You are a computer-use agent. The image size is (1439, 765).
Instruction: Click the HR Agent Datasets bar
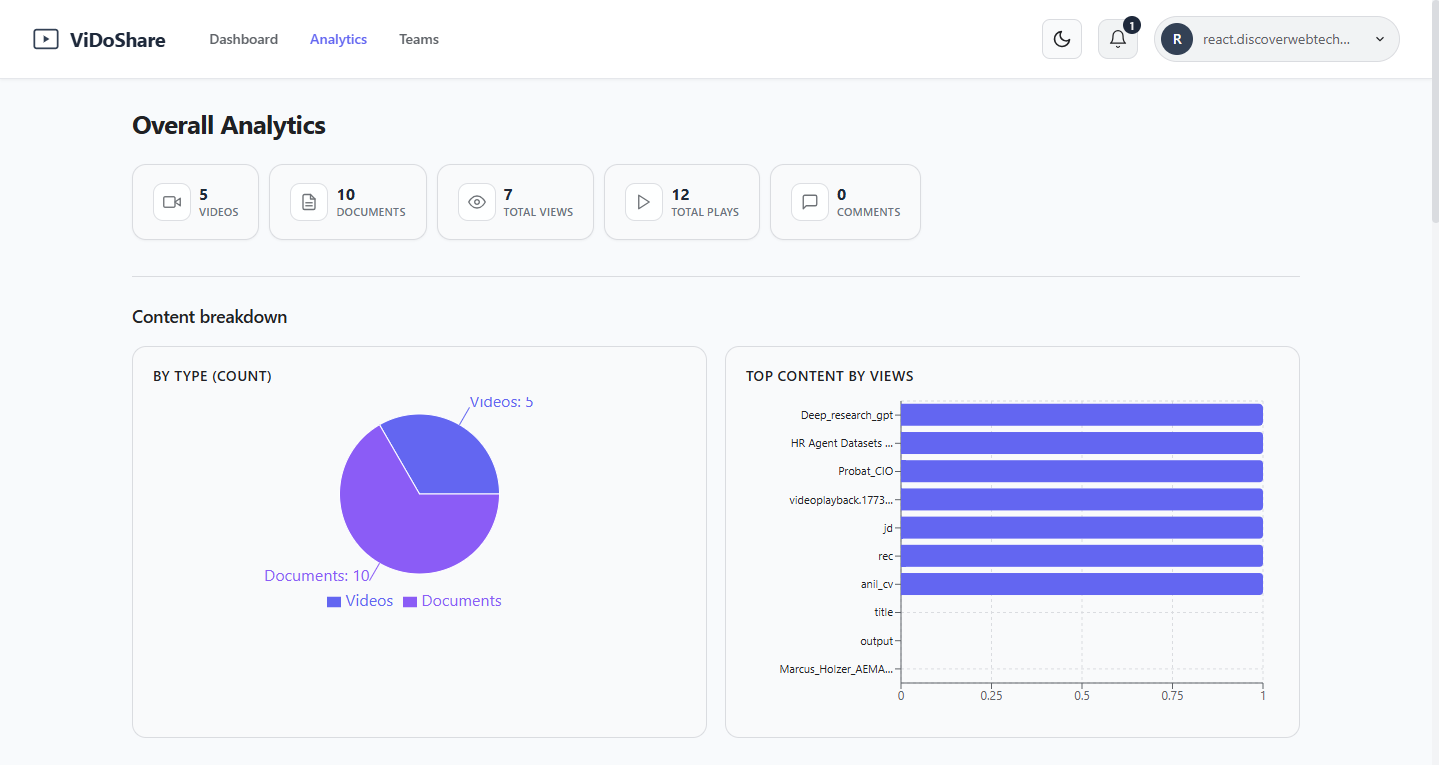(1082, 443)
